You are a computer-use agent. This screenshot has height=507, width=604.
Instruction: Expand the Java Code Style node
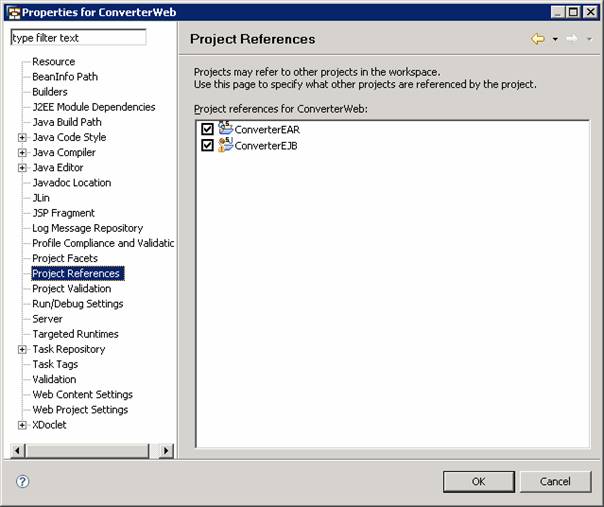[22, 137]
